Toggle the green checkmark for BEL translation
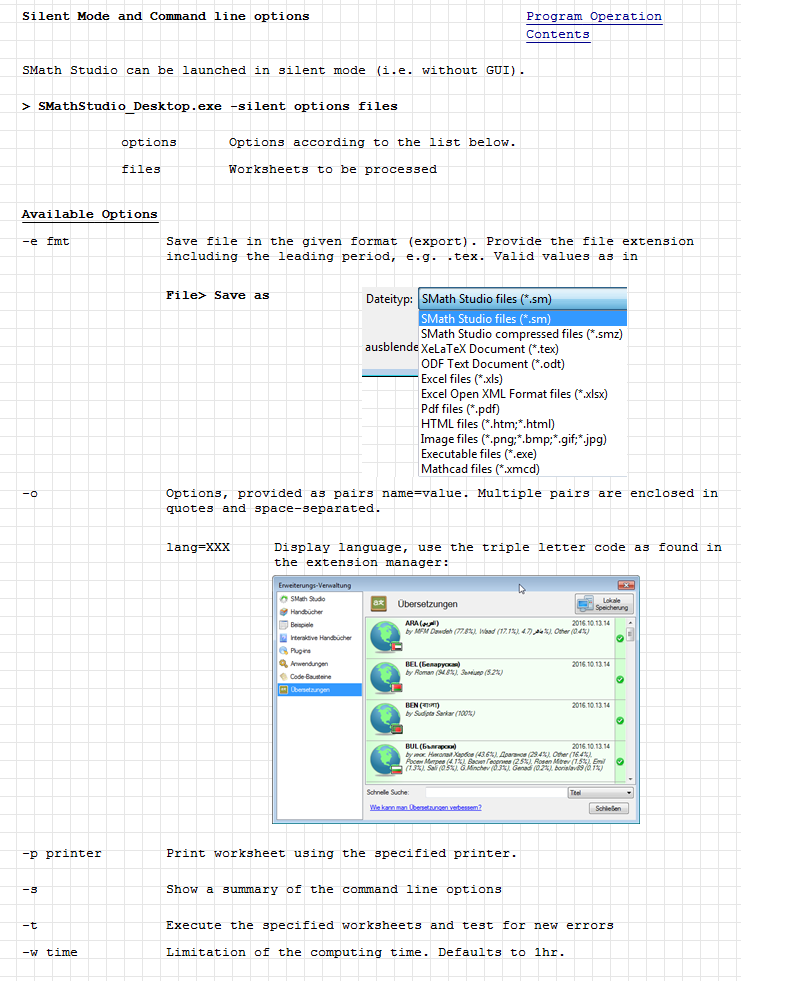Screen dimensions: 806x981 tap(620, 680)
